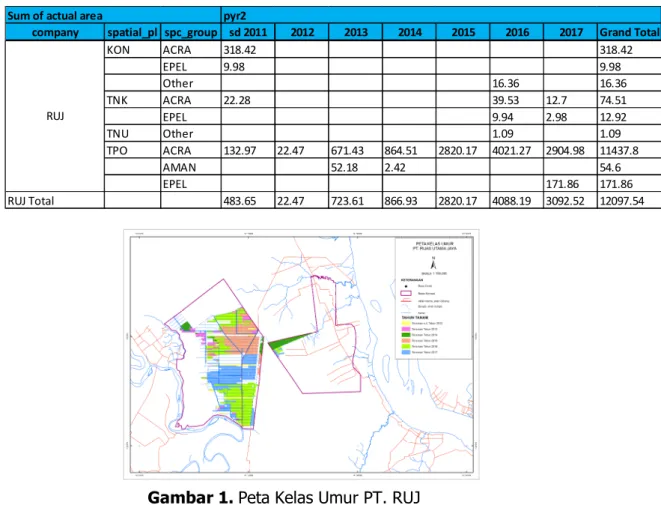Click the "pyr2" header cell
661x505 pixels.
(441, 16)
